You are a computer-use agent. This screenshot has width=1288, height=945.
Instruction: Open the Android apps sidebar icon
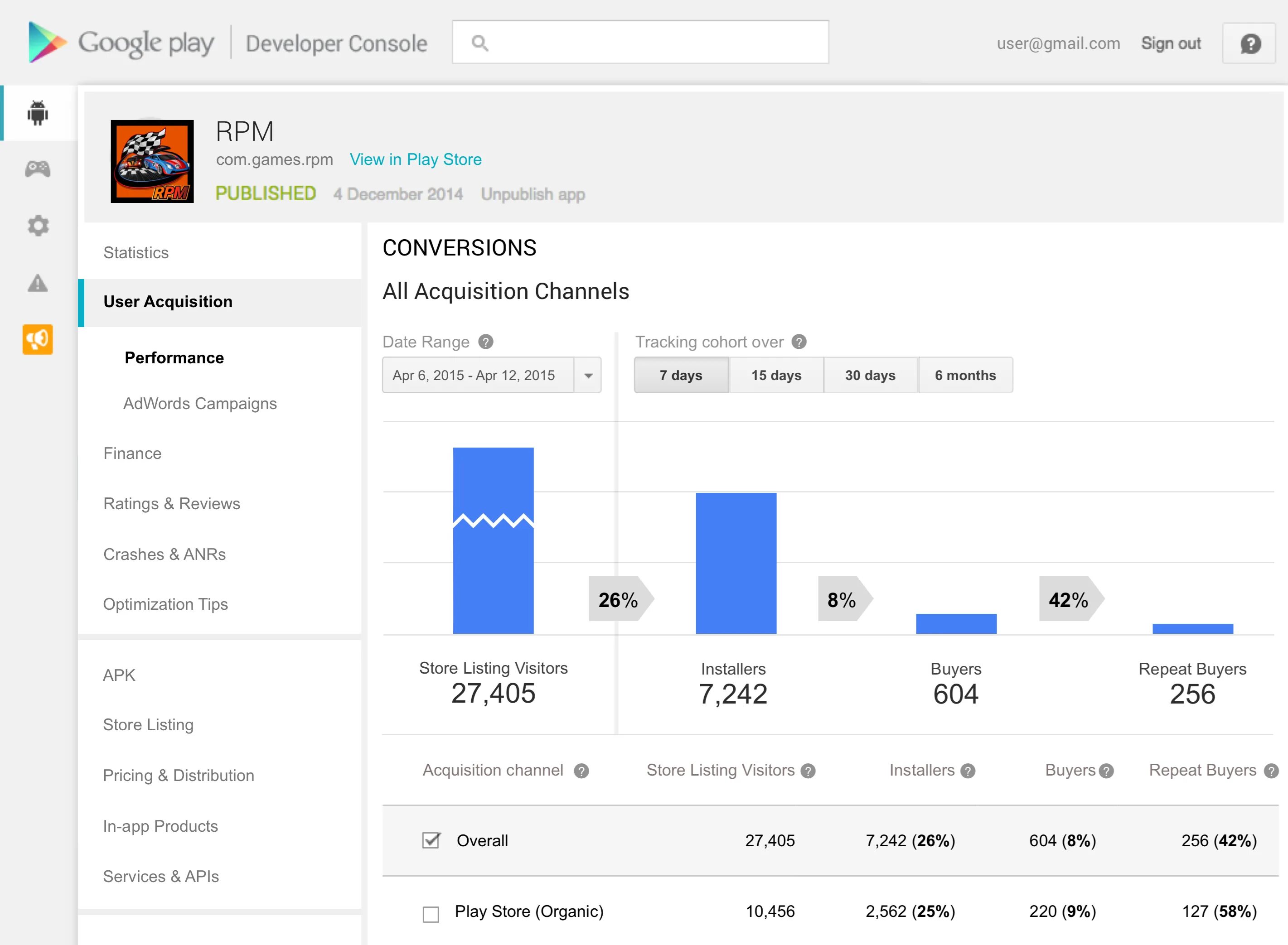[37, 113]
